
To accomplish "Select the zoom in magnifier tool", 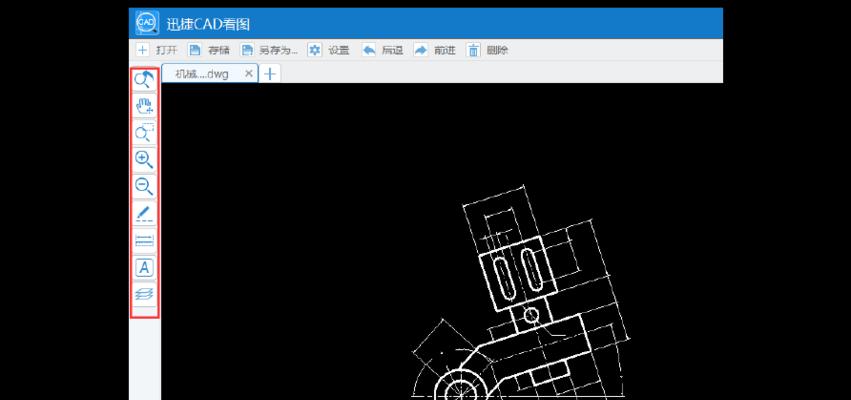I will 144,160.
